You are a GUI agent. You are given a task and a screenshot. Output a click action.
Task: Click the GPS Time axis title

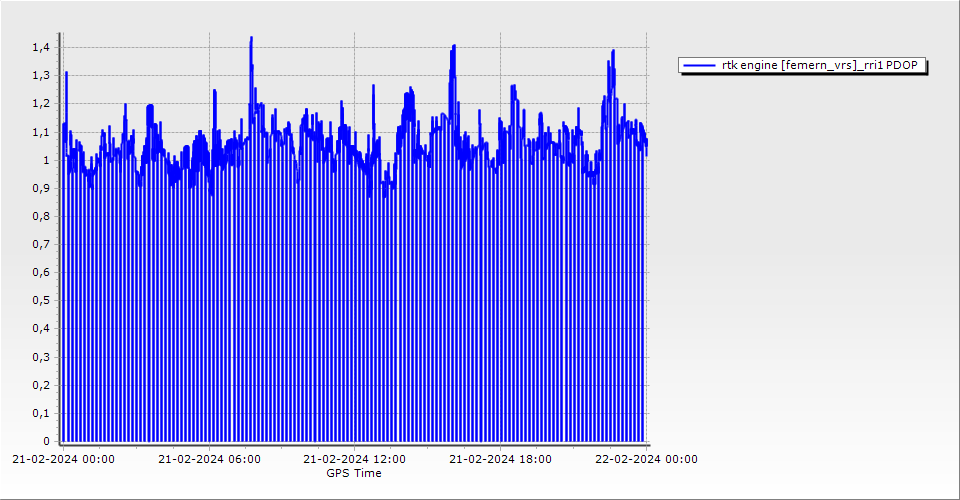354,473
